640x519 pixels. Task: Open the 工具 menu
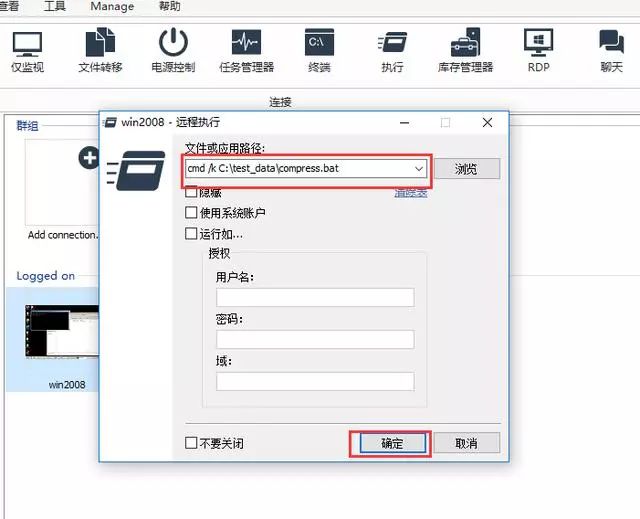[x=55, y=6]
